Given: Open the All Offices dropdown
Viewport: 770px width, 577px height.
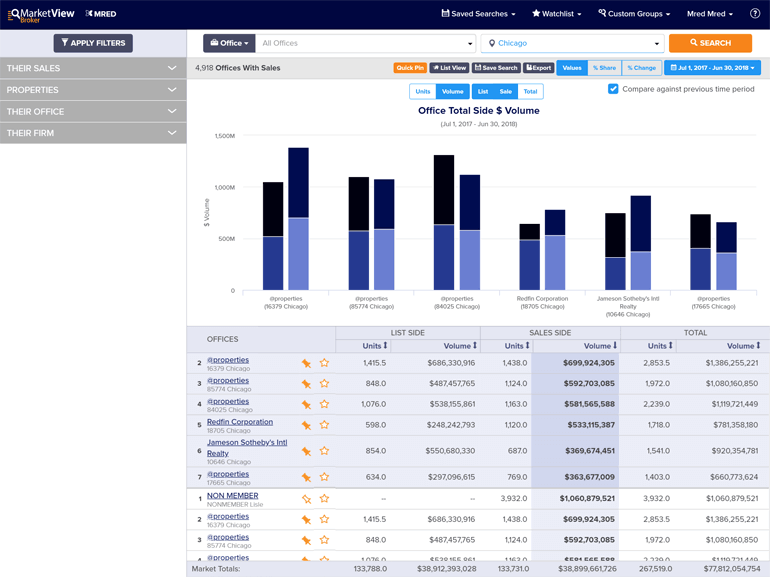Looking at the screenshot, I should pyautogui.click(x=366, y=43).
